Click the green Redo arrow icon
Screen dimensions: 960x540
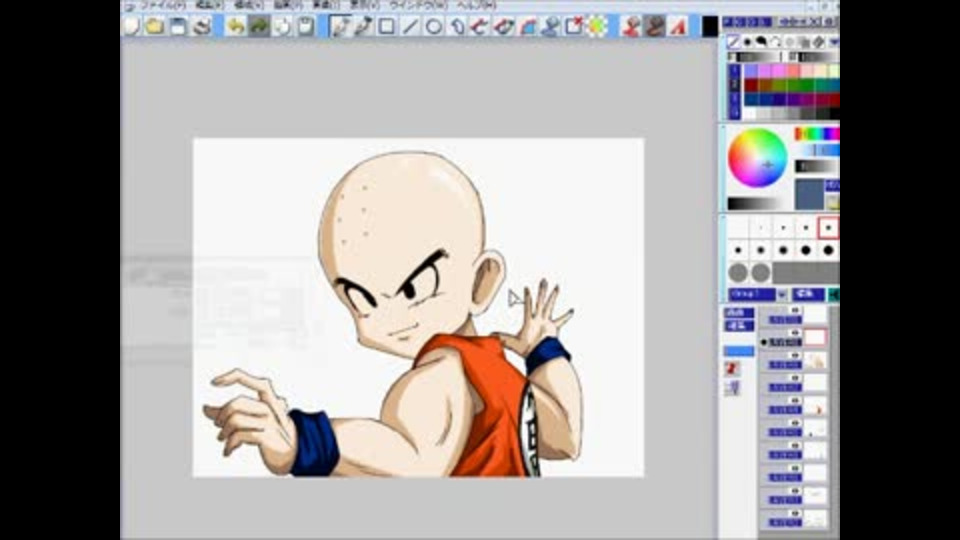[259, 26]
